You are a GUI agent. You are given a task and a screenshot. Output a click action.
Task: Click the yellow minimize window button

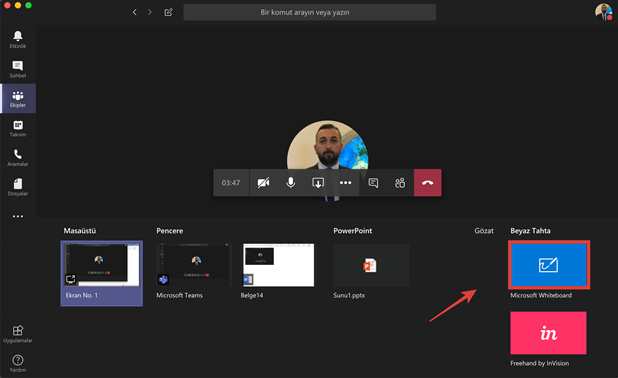point(18,5)
